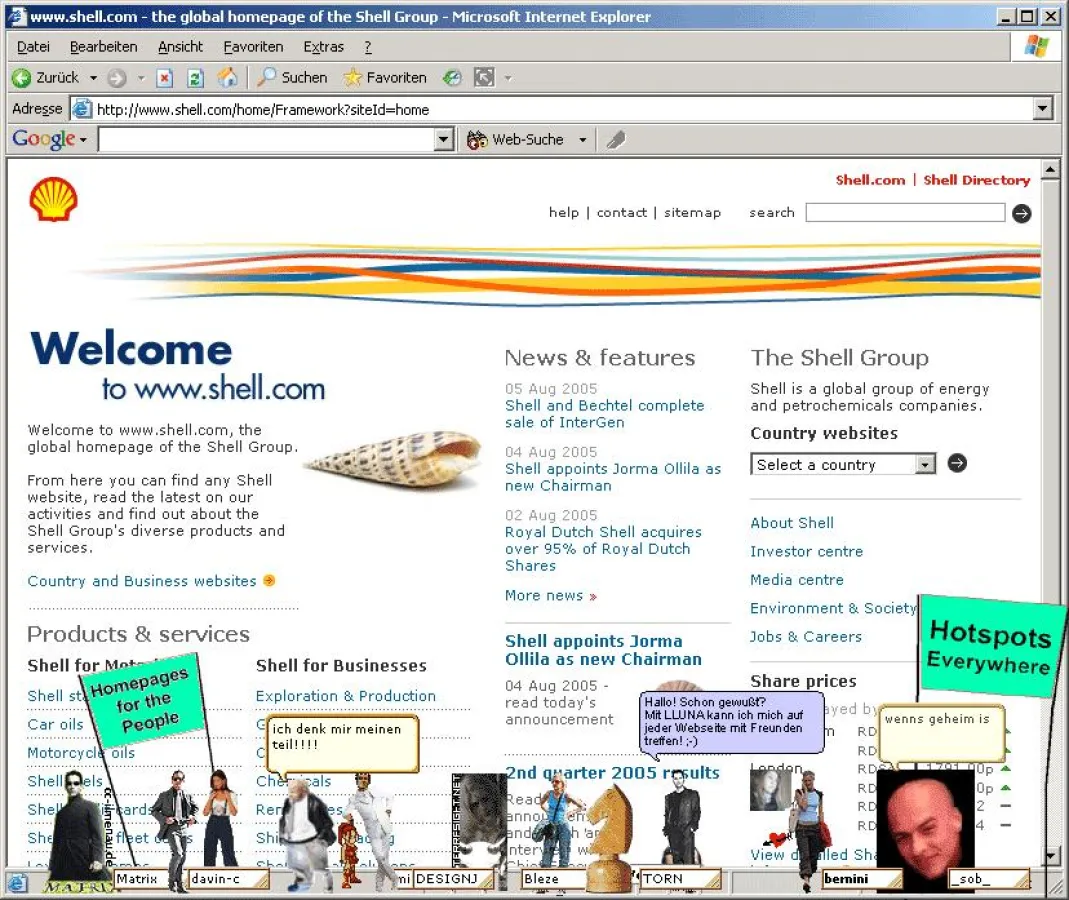Open the Google search field dropdown
Screen dimensions: 1069x900
tap(443, 139)
